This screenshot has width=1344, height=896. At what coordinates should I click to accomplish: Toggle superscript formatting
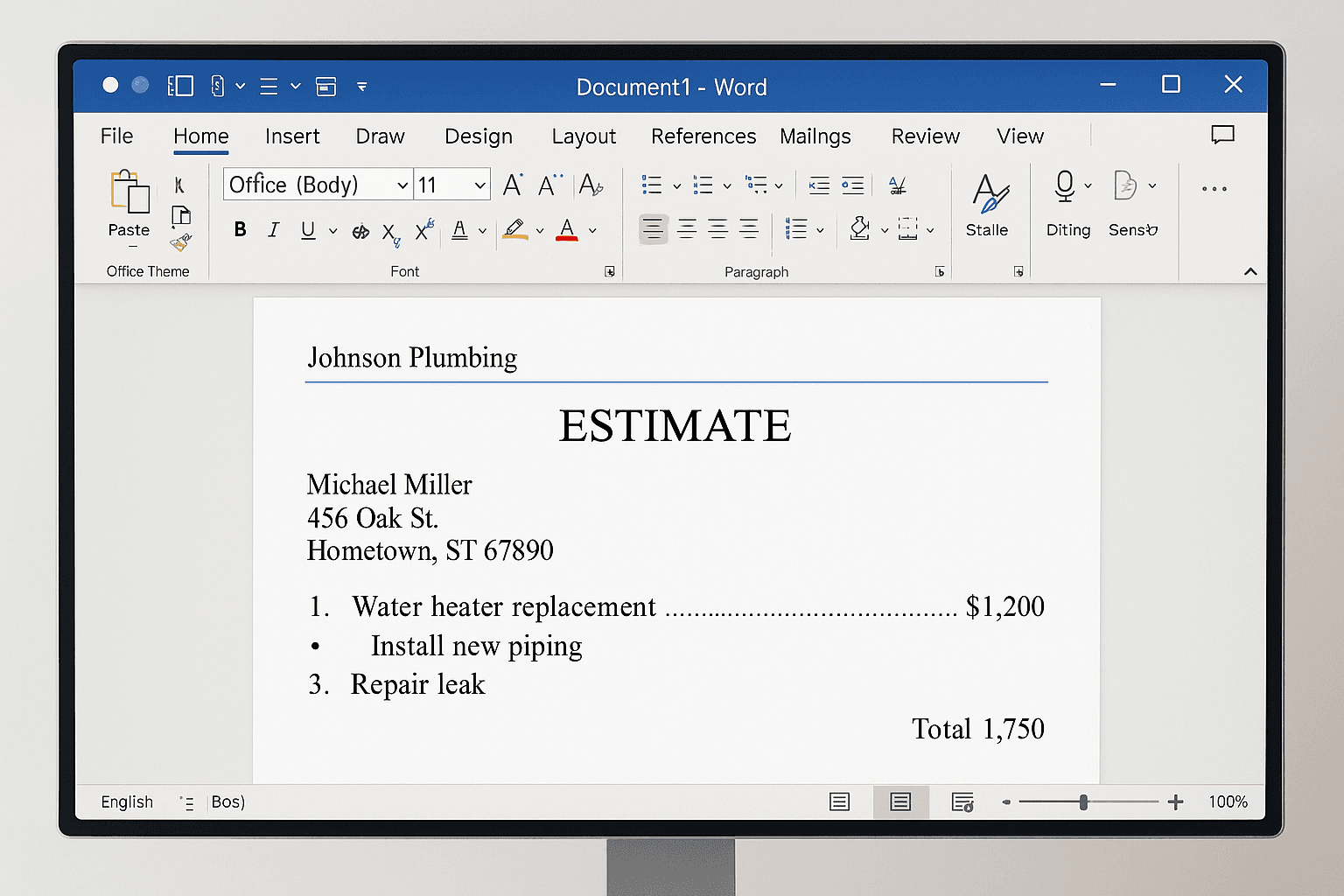(423, 228)
